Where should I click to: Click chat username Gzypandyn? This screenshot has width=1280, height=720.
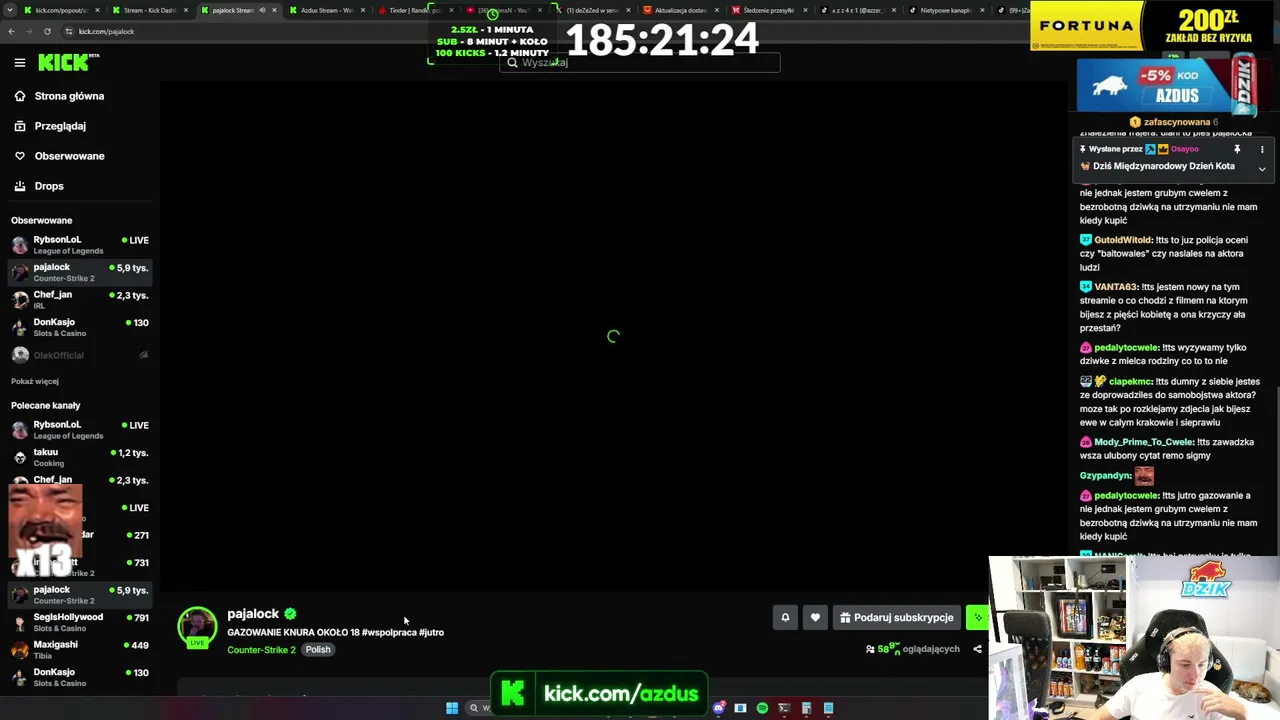tap(1105, 476)
